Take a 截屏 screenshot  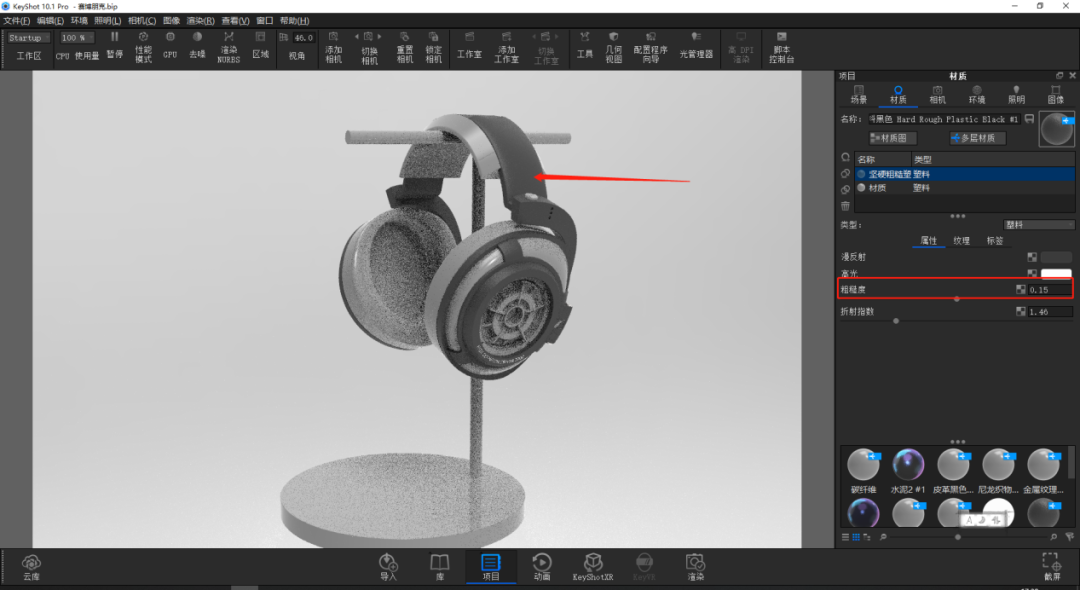[x=1052, y=567]
